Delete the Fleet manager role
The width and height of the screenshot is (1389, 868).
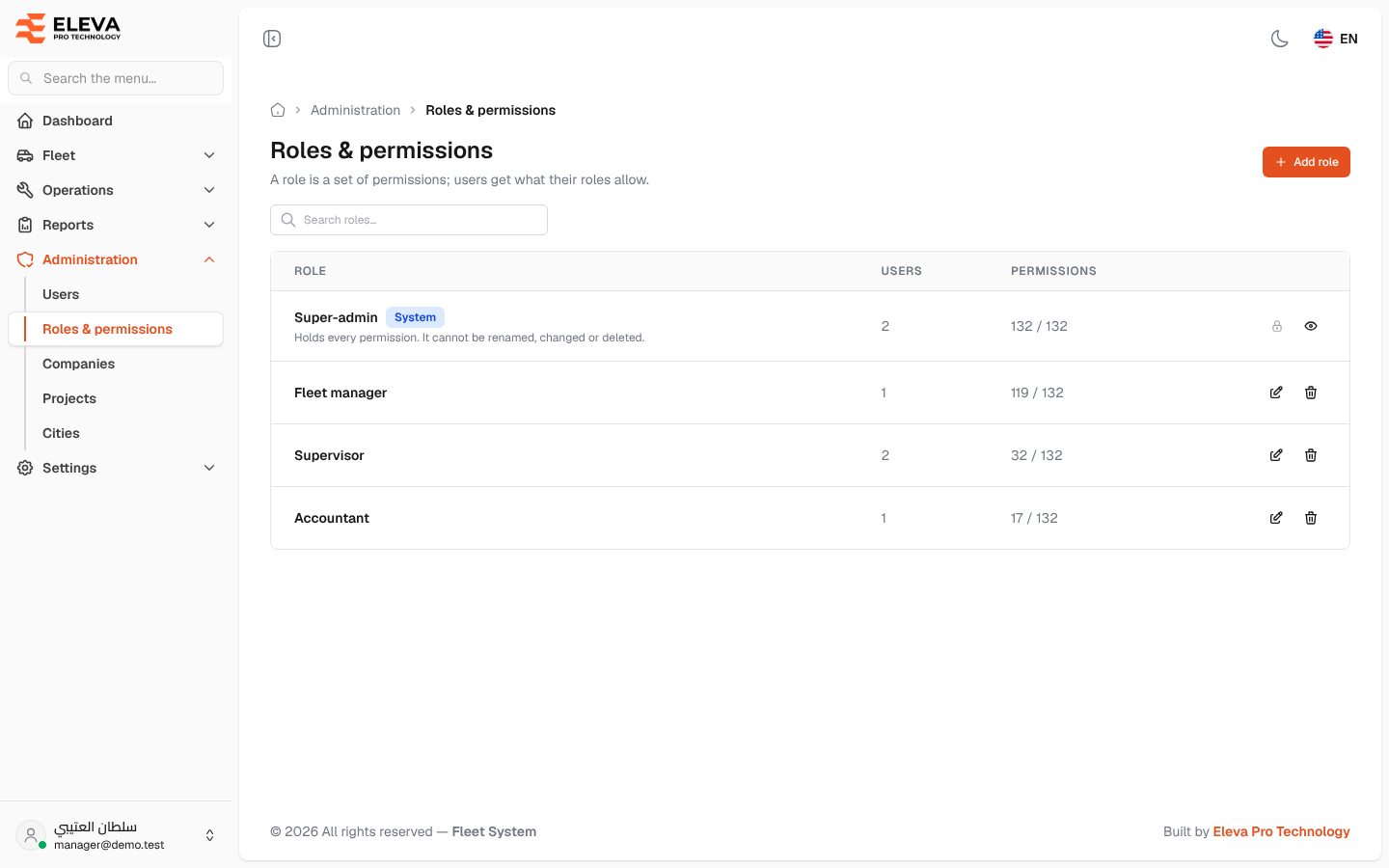[1311, 393]
